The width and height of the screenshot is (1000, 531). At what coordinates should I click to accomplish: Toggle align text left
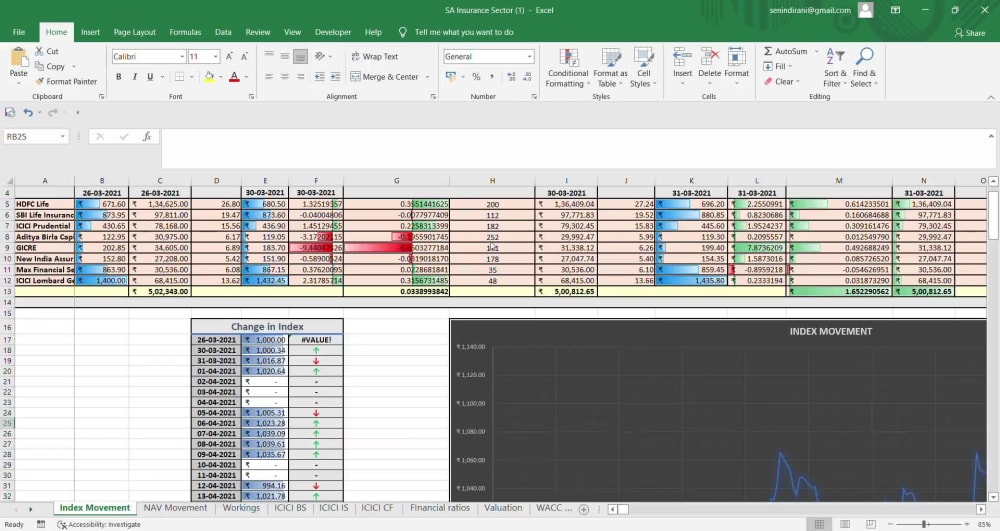(x=269, y=76)
